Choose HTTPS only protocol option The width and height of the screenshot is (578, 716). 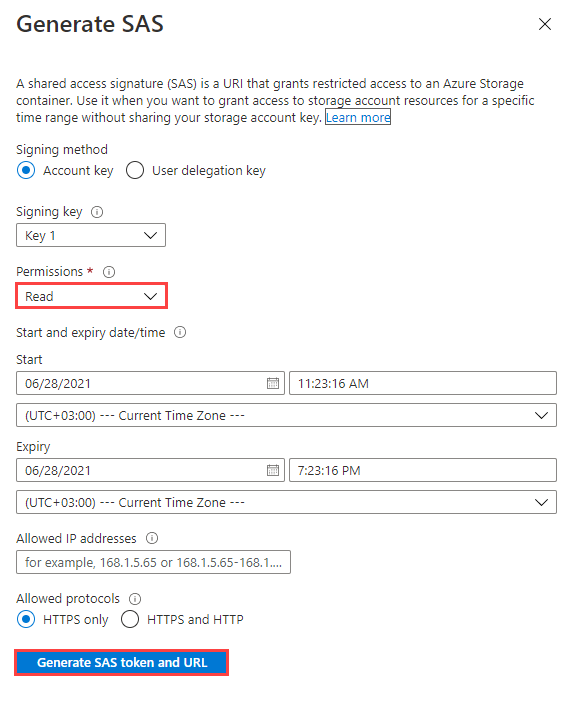26,619
